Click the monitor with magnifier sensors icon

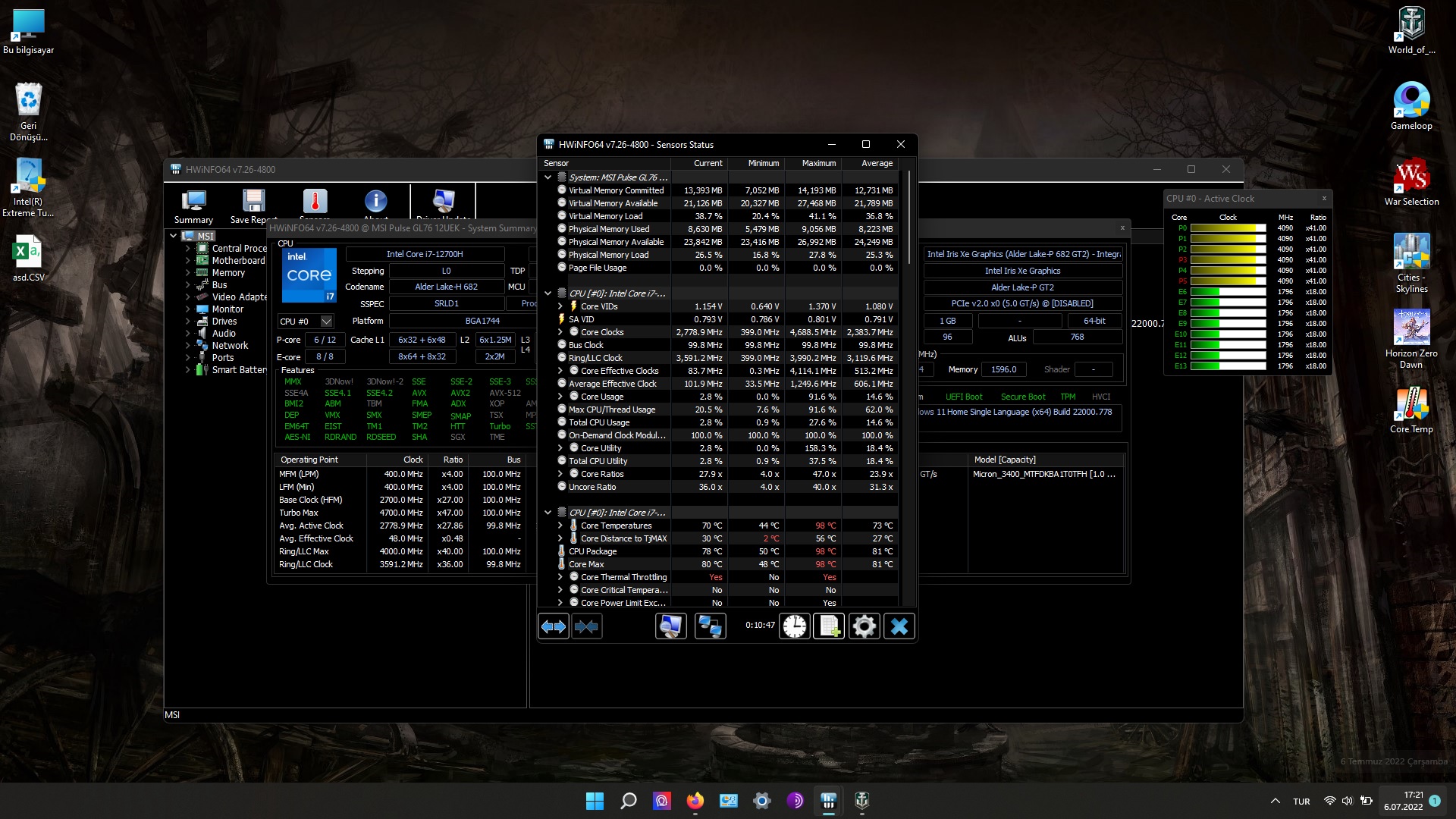670,626
